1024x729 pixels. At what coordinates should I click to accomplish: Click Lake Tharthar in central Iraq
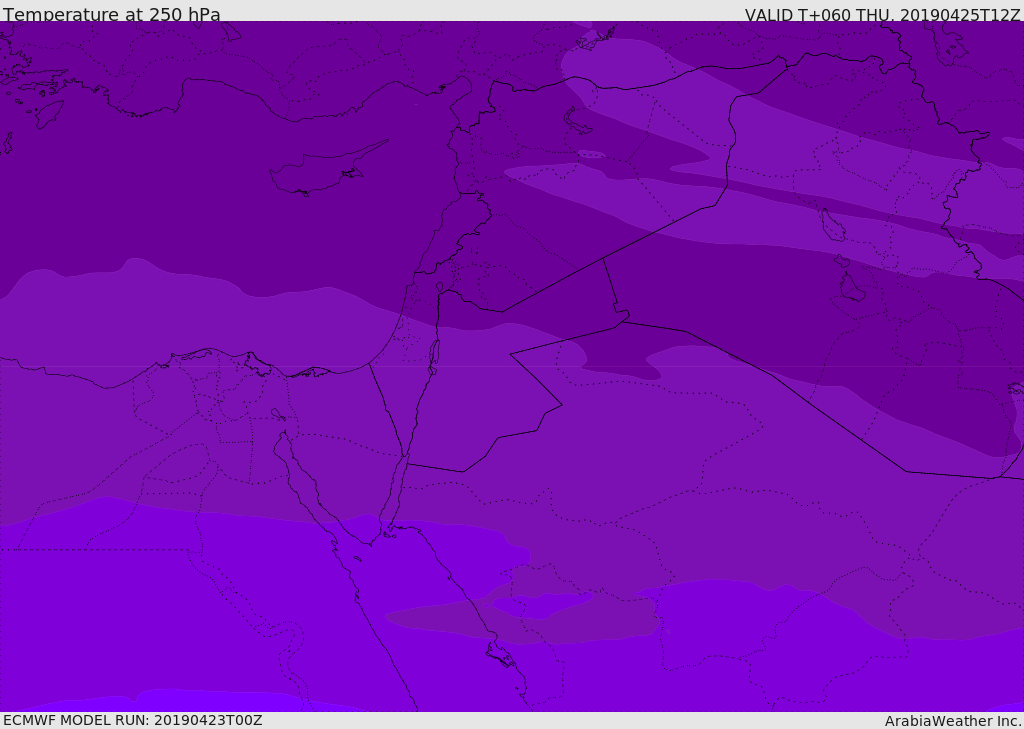point(833,226)
